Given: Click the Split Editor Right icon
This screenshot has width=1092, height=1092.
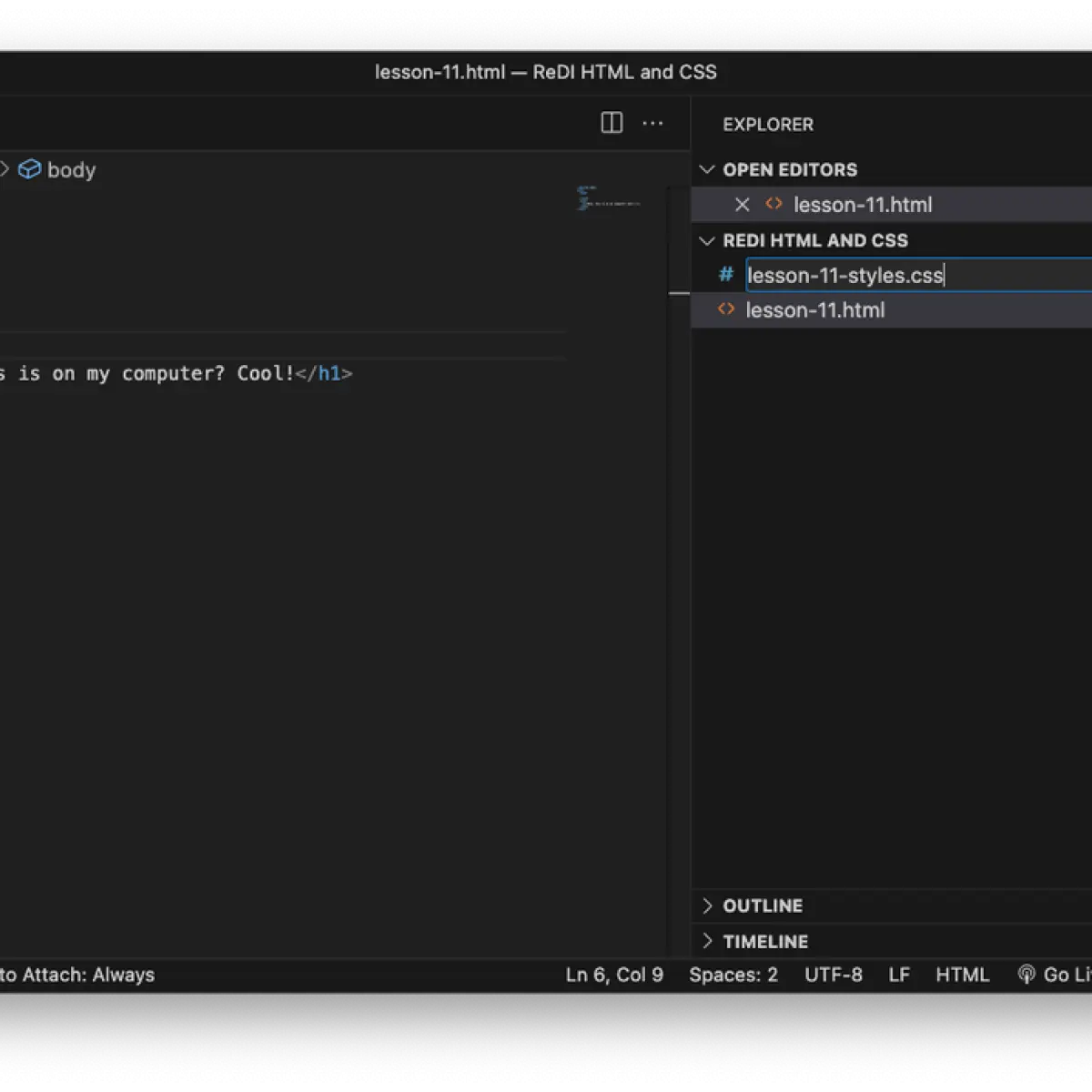Looking at the screenshot, I should pyautogui.click(x=612, y=123).
